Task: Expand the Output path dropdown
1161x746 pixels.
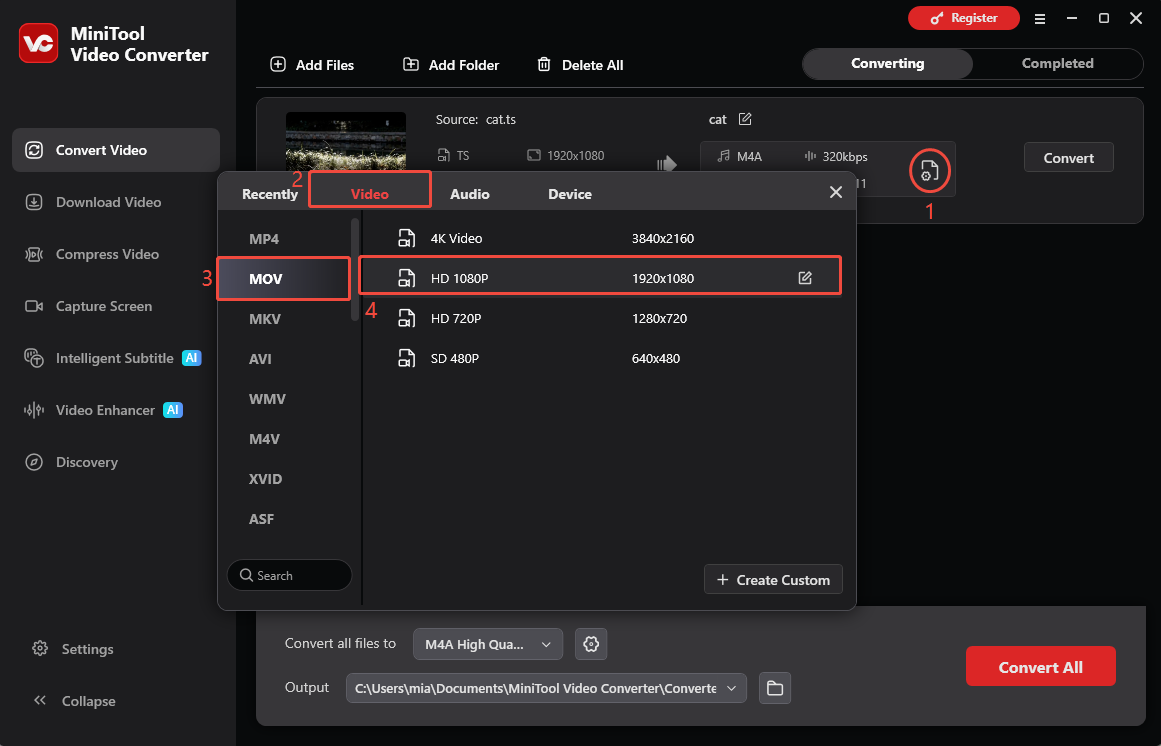Action: [546, 688]
